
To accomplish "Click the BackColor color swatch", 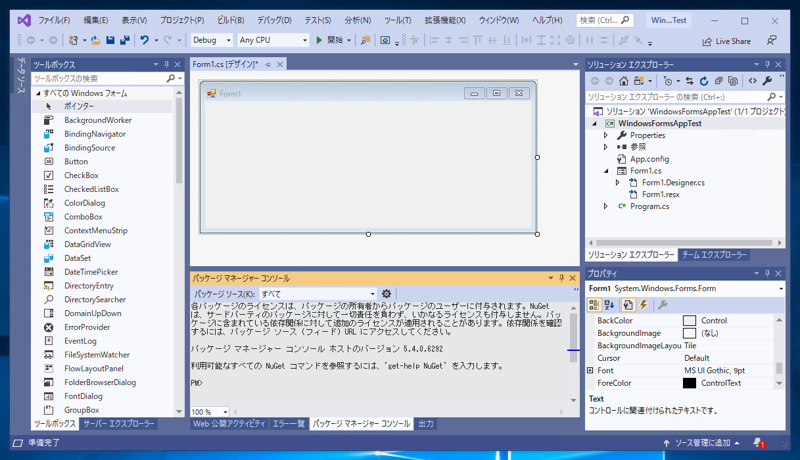I will (x=689, y=320).
